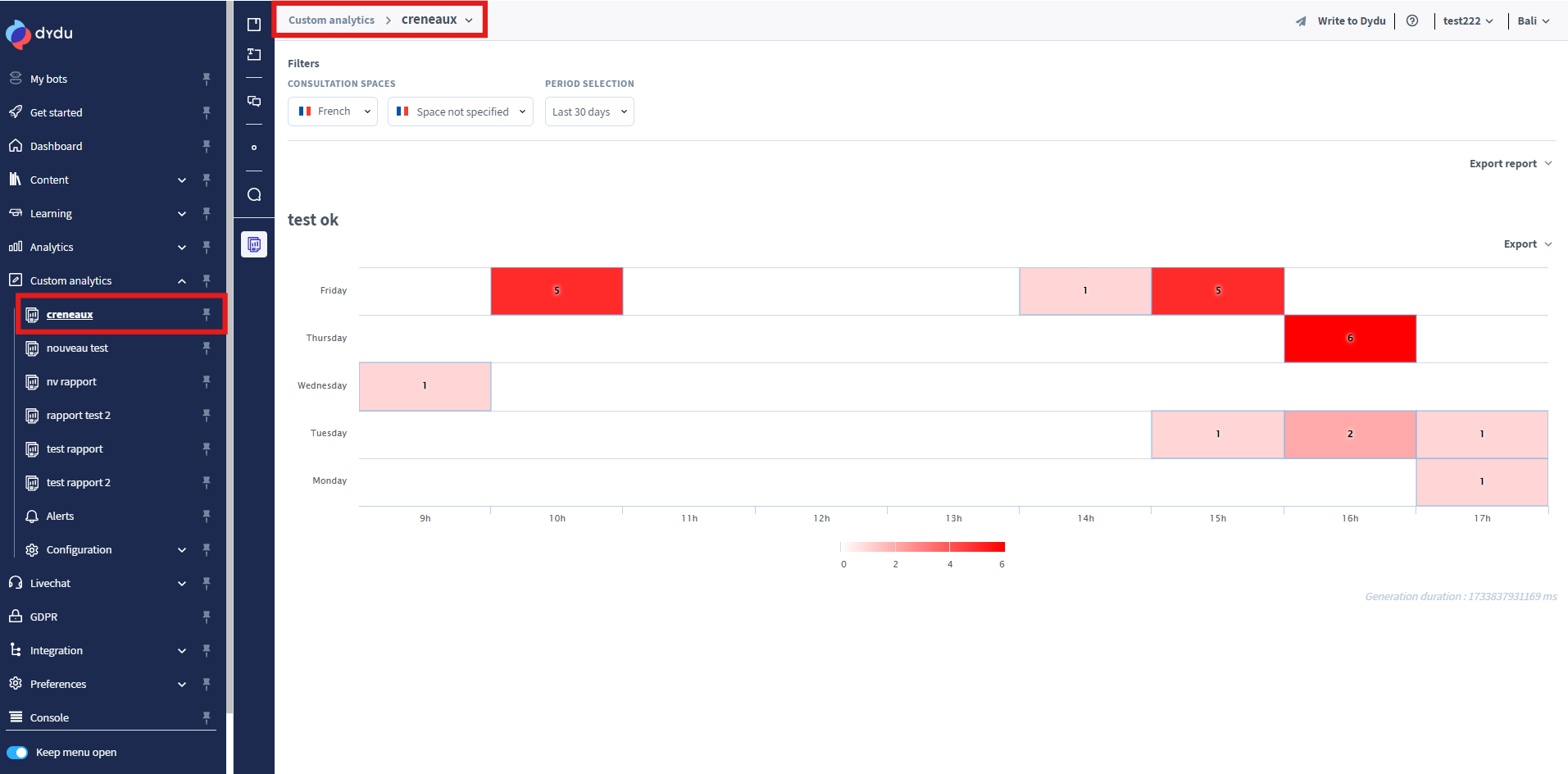Click the double chat bubbles icon
This screenshot has width=1568, height=774.
(254, 101)
